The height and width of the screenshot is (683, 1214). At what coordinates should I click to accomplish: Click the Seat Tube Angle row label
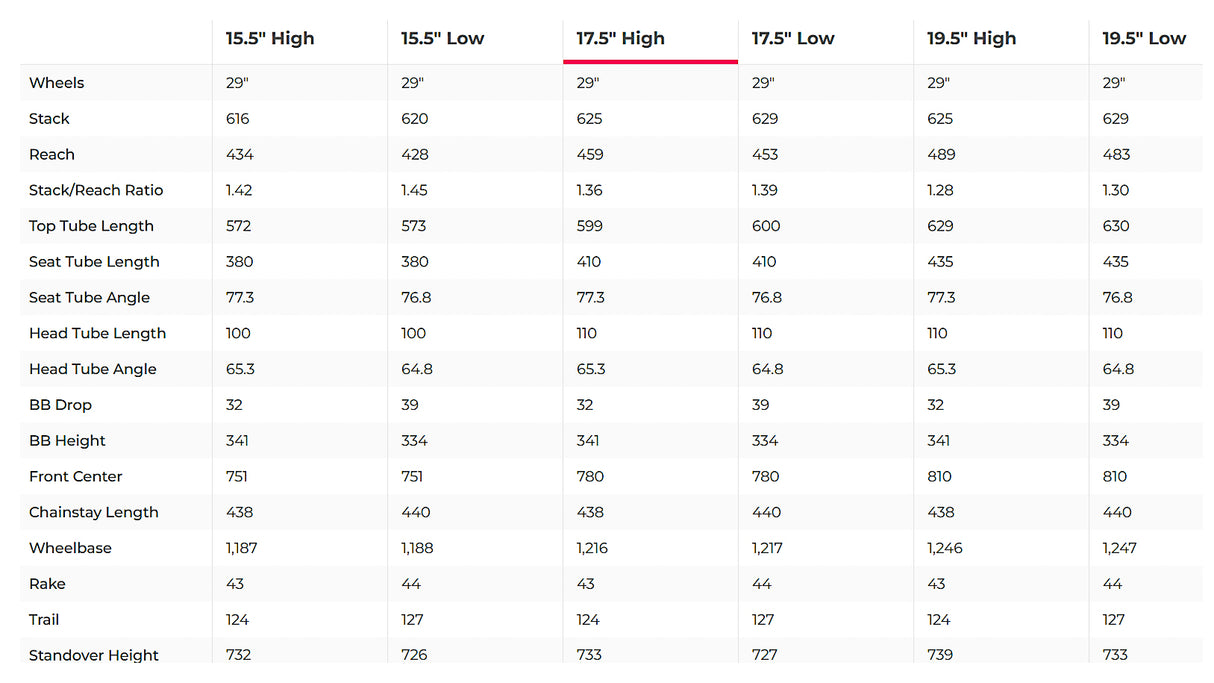89,298
